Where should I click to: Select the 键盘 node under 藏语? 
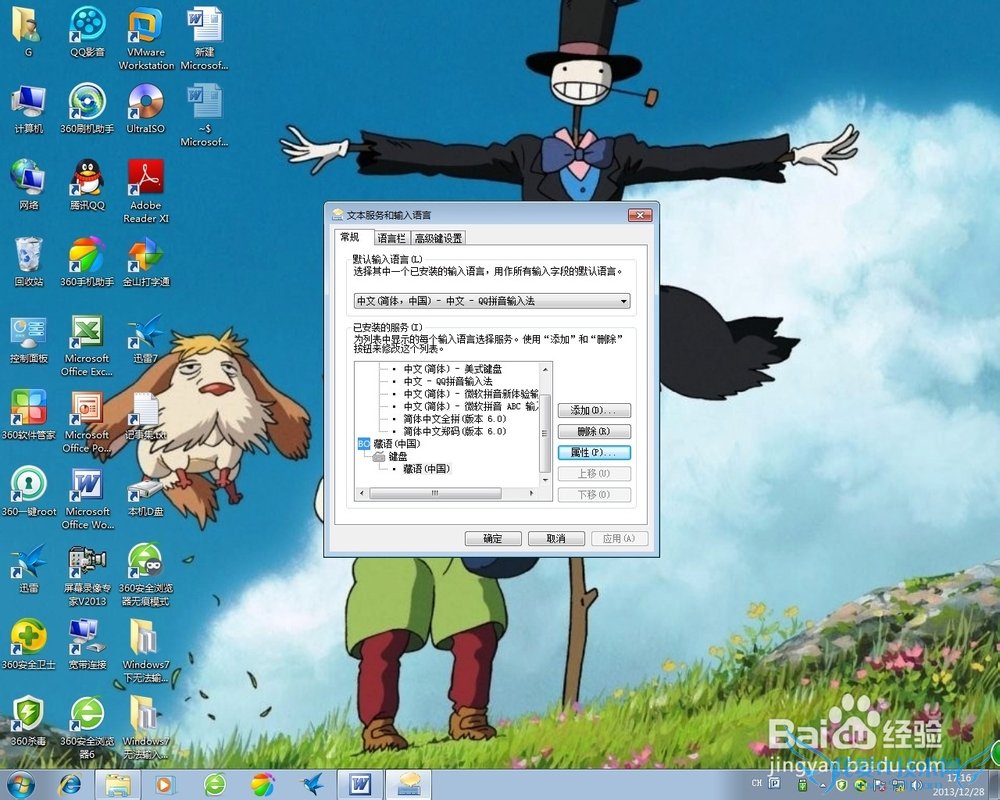point(390,456)
